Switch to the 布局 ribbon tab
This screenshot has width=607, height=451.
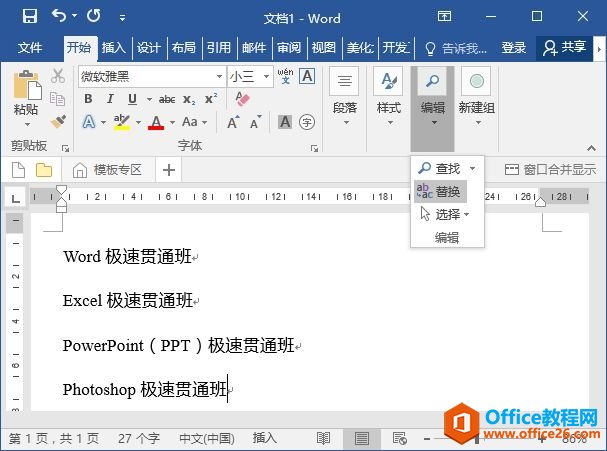point(183,48)
